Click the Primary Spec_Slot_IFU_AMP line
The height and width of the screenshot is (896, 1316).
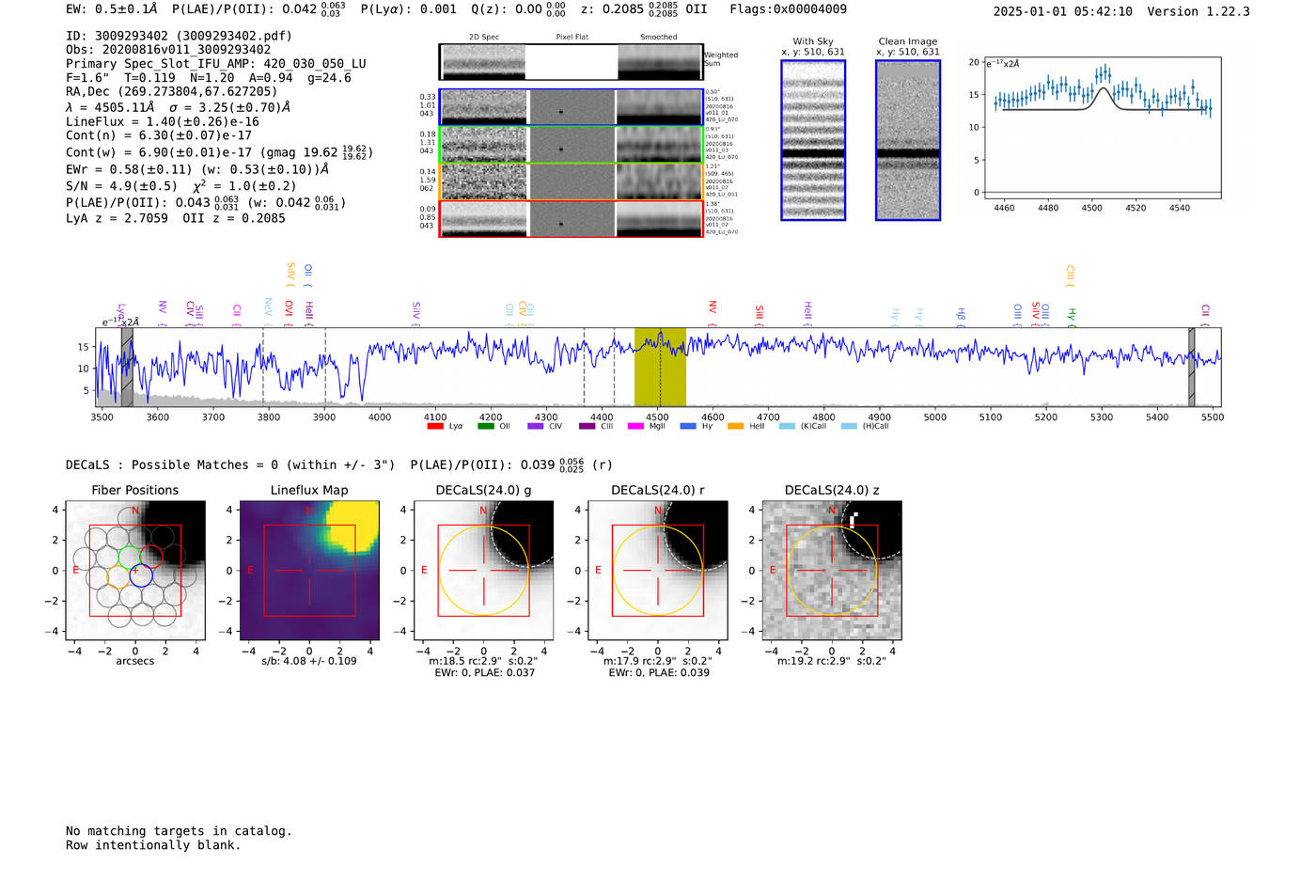pyautogui.click(x=216, y=64)
